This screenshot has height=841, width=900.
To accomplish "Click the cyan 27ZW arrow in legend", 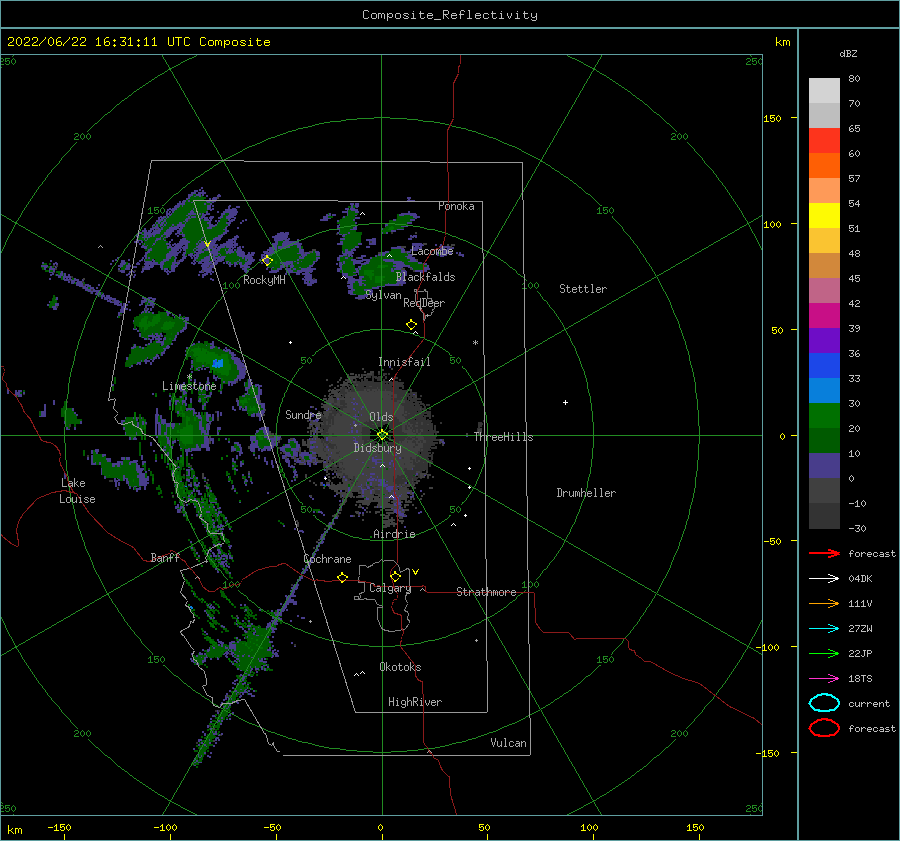I will [x=824, y=629].
